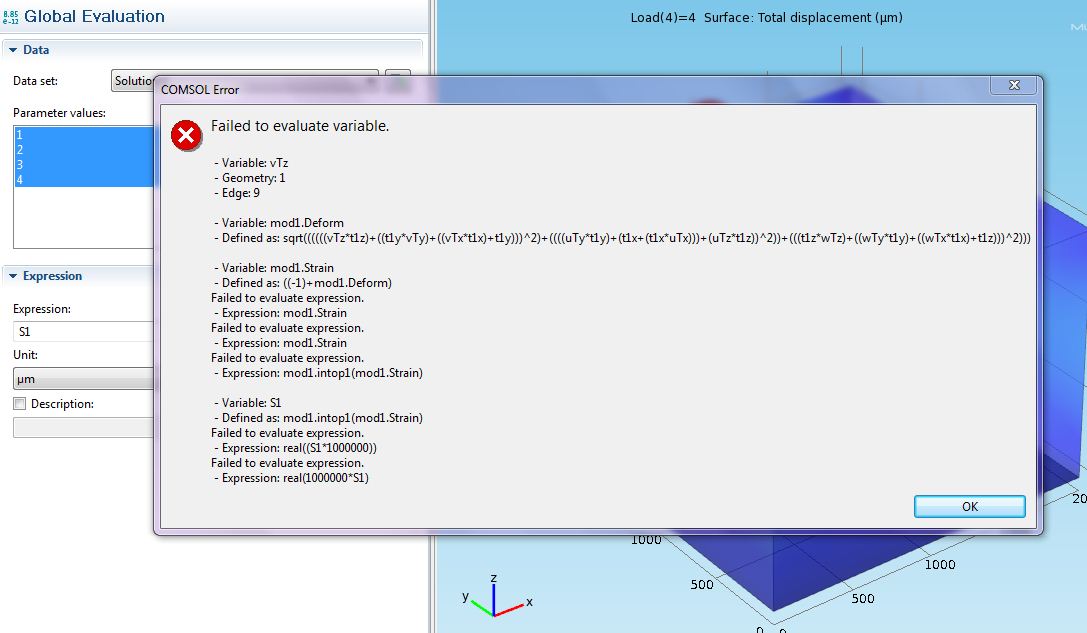Close the COMSOL Error dialog with X
Viewport: 1087px width, 633px height.
(x=1013, y=85)
